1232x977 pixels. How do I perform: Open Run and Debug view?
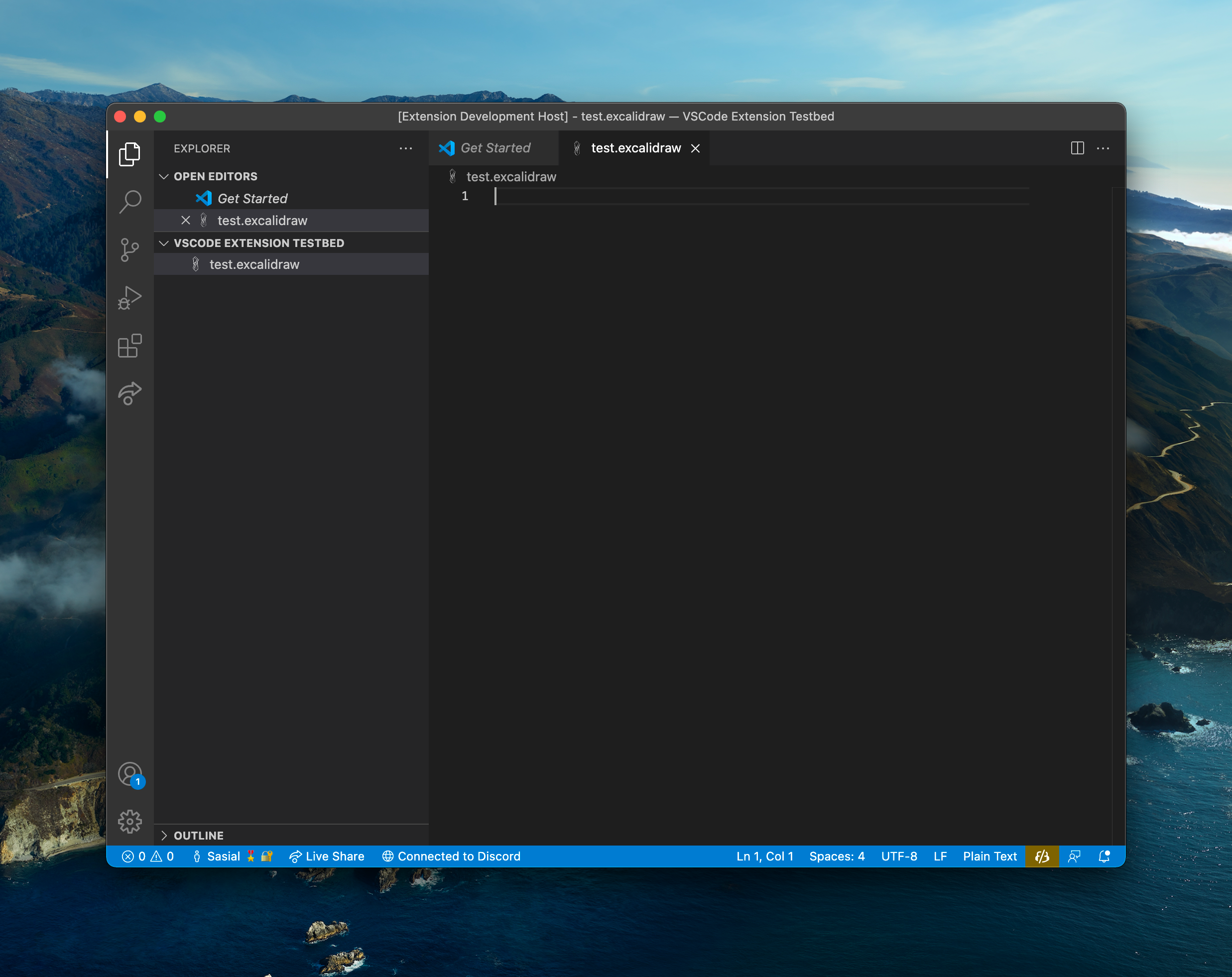129,298
